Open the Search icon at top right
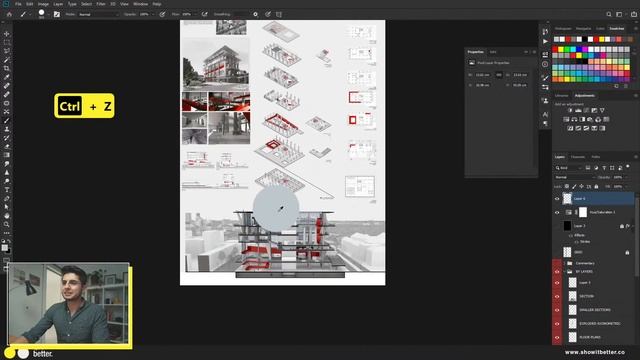 point(609,14)
